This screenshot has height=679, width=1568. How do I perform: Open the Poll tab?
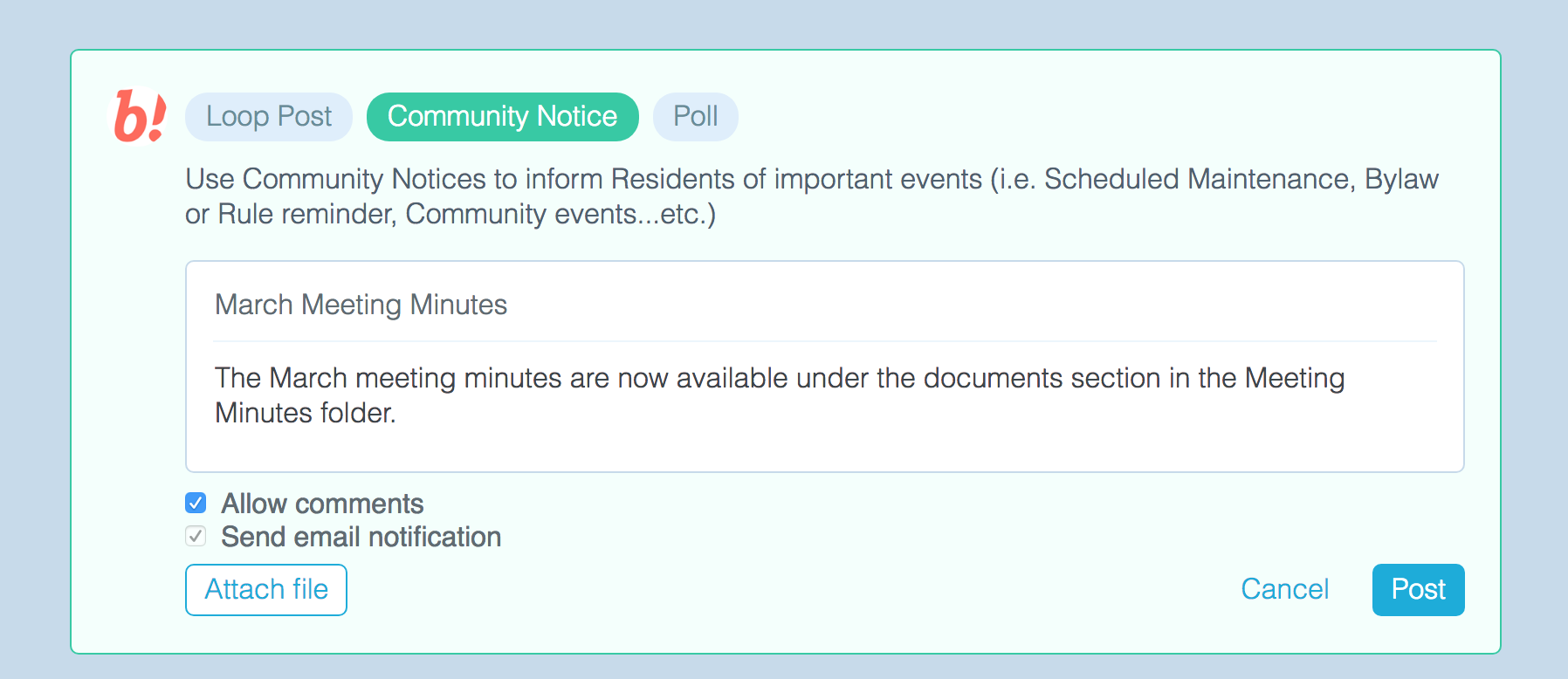695,117
